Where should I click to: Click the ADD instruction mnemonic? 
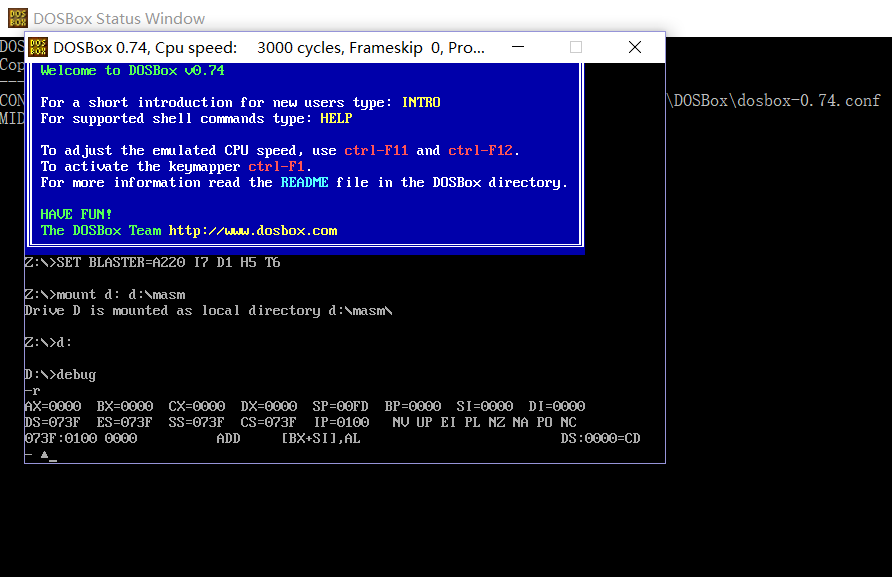228,438
